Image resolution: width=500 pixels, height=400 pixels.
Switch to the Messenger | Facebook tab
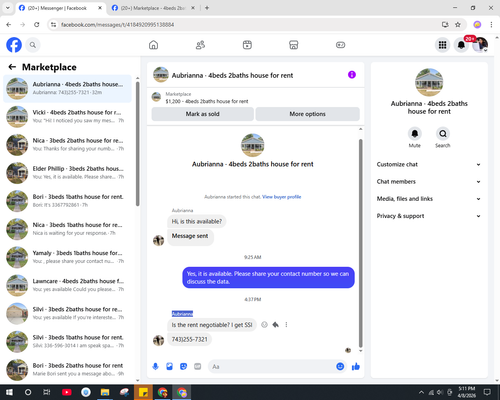(x=60, y=8)
